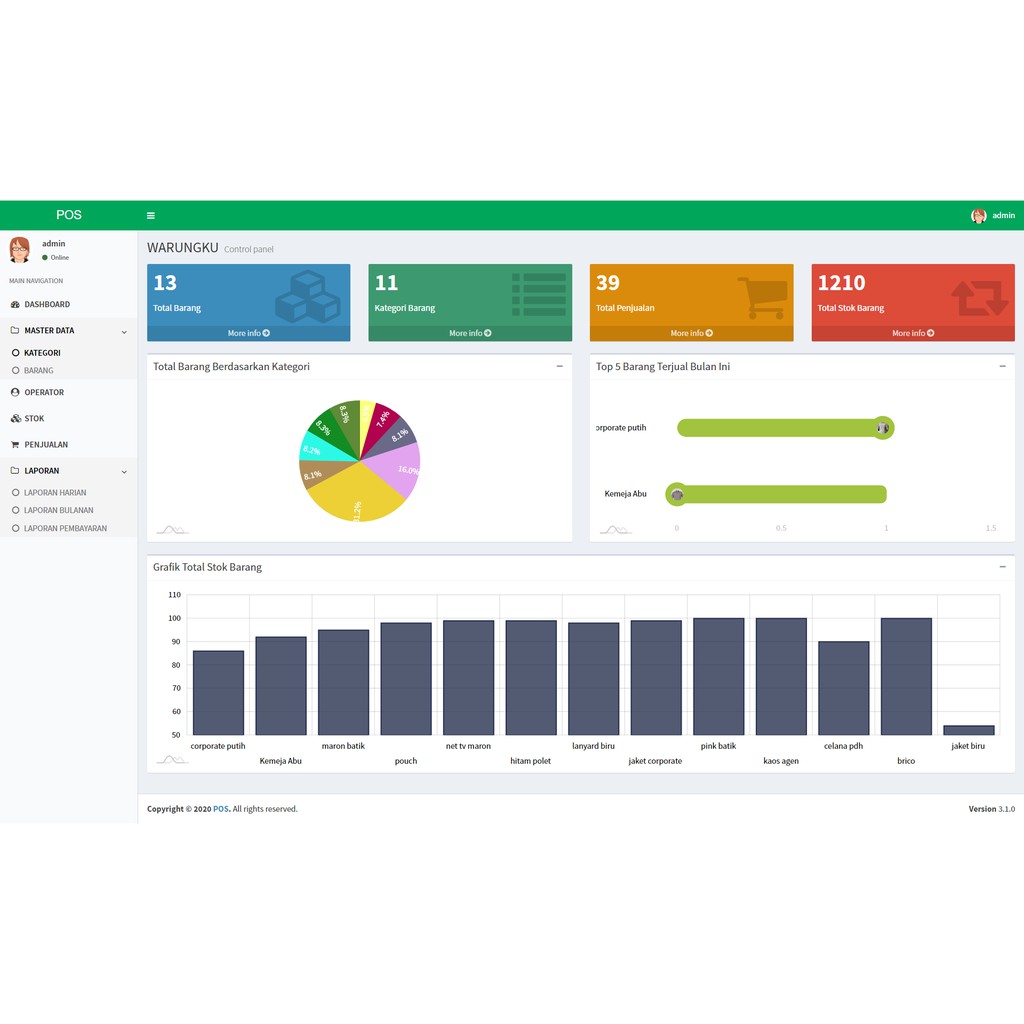Collapse the Total Barang Berdasarkan Kategori panel

560,366
